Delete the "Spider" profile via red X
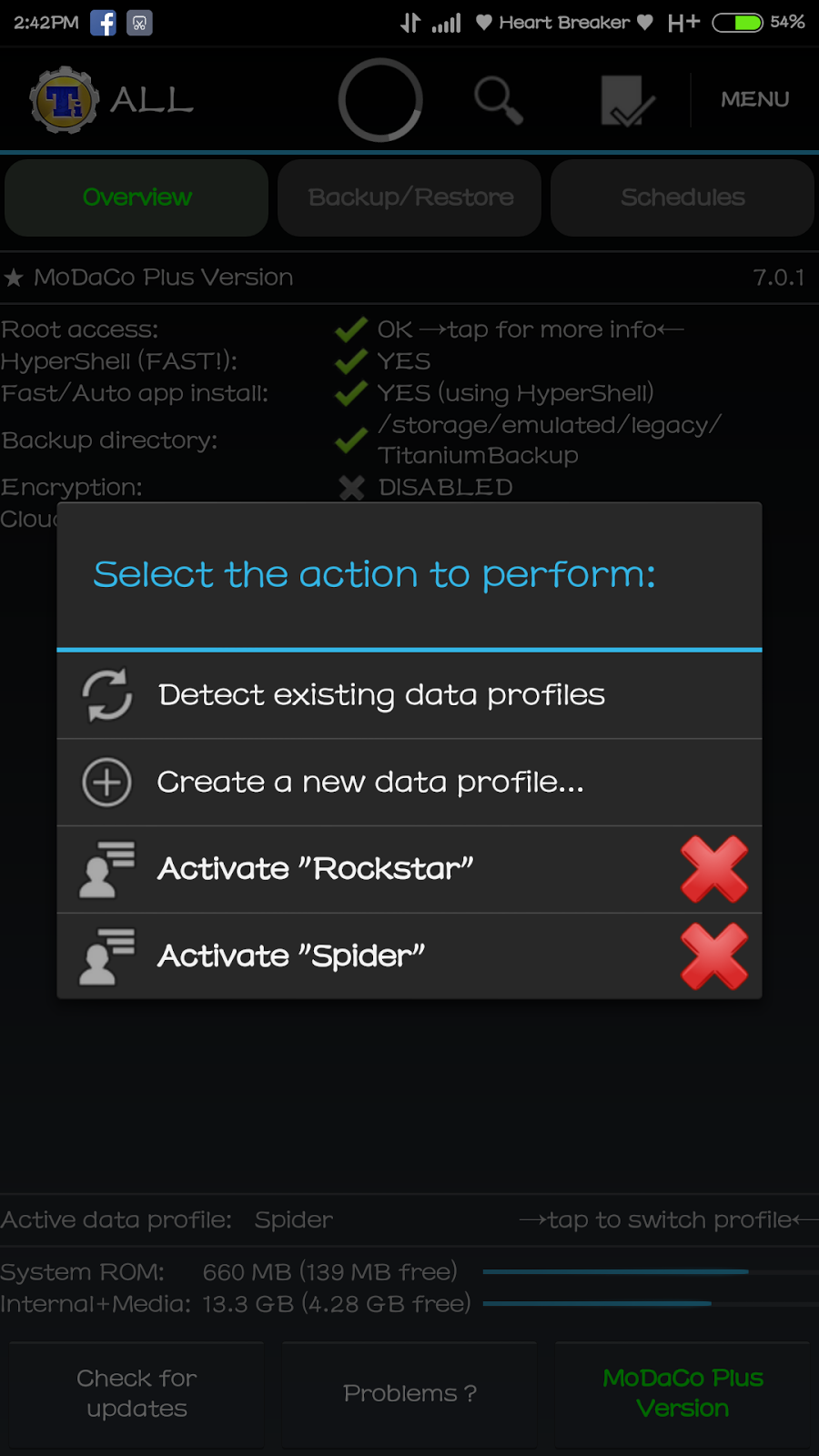The height and width of the screenshot is (1456, 819). click(x=714, y=956)
